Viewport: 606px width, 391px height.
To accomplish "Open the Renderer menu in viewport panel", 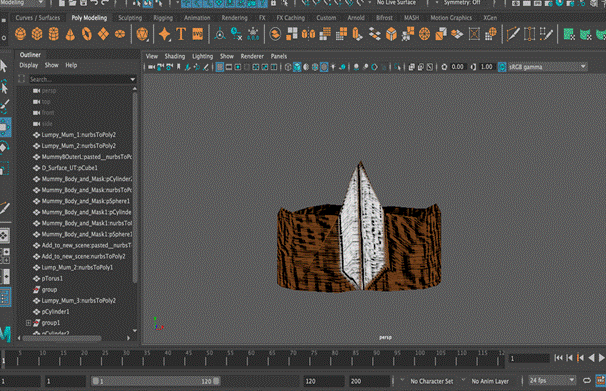I will click(x=252, y=56).
